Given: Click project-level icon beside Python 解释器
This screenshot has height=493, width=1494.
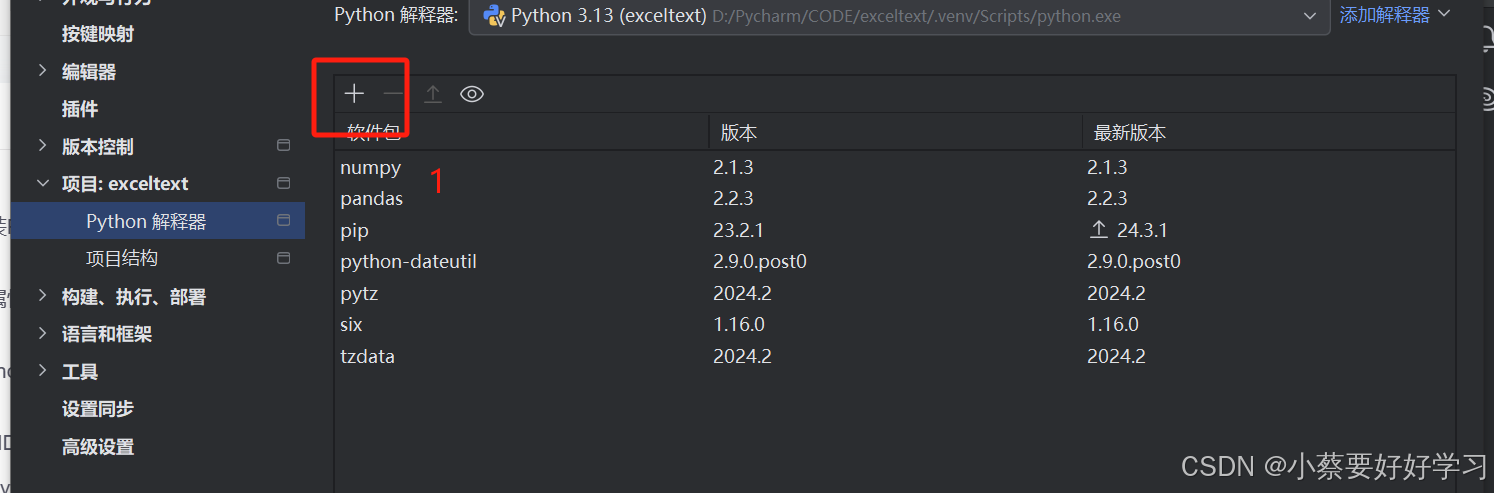Looking at the screenshot, I should tap(284, 220).
